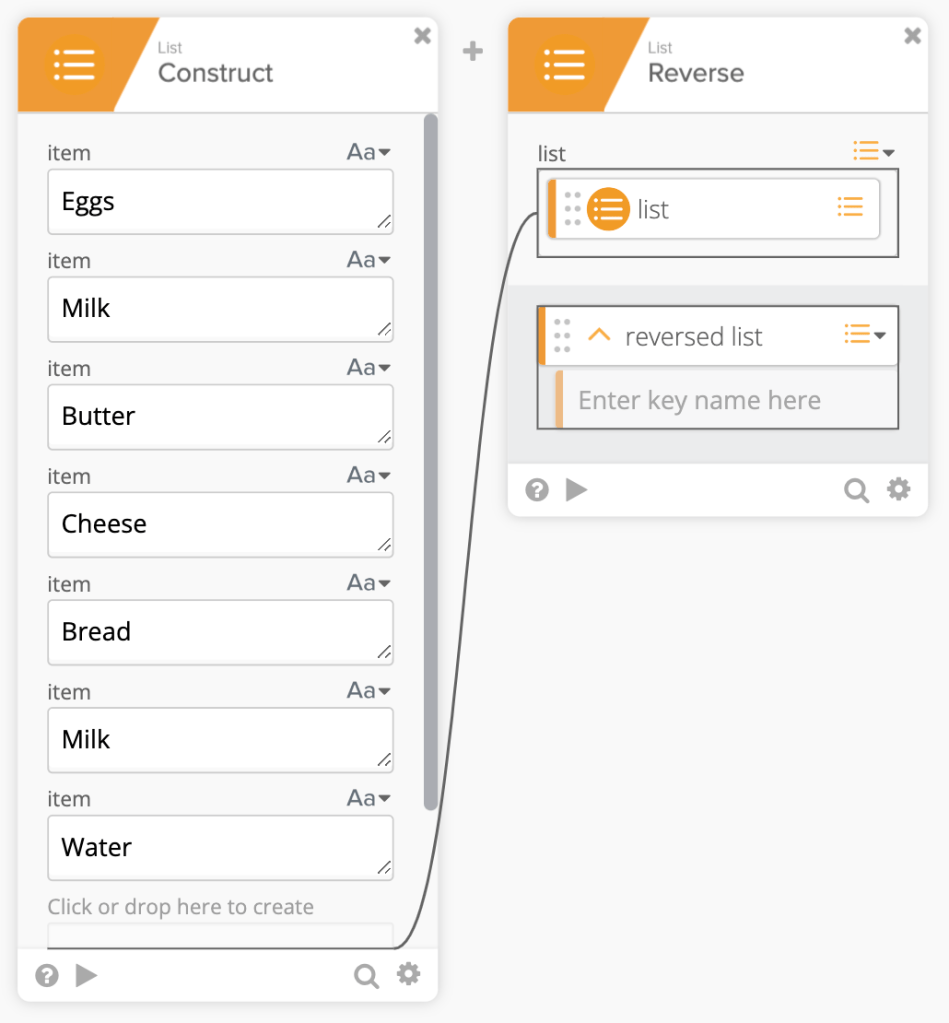Viewport: 949px width, 1023px height.
Task: Click the 'Click or drop here to create' area
Action: (220, 933)
